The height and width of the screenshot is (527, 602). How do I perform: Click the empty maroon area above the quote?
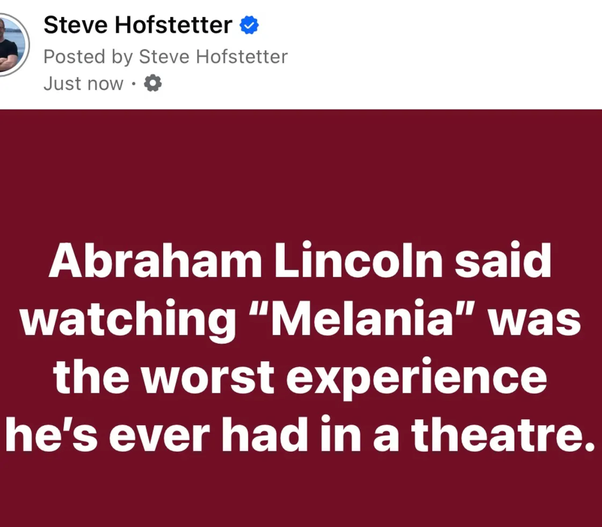click(x=300, y=170)
